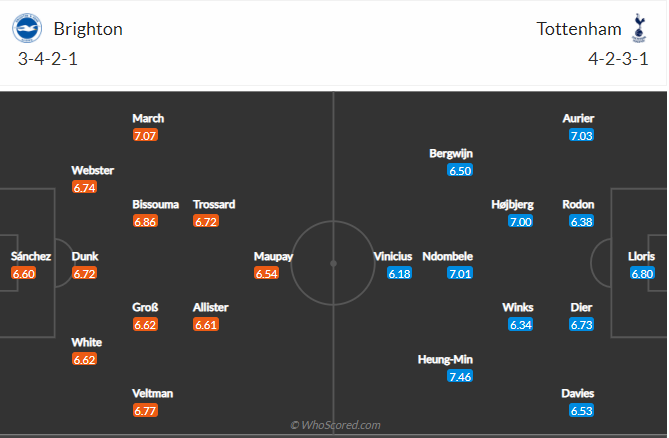Click Sánchez's 6.60 rating badge

pyautogui.click(x=23, y=273)
